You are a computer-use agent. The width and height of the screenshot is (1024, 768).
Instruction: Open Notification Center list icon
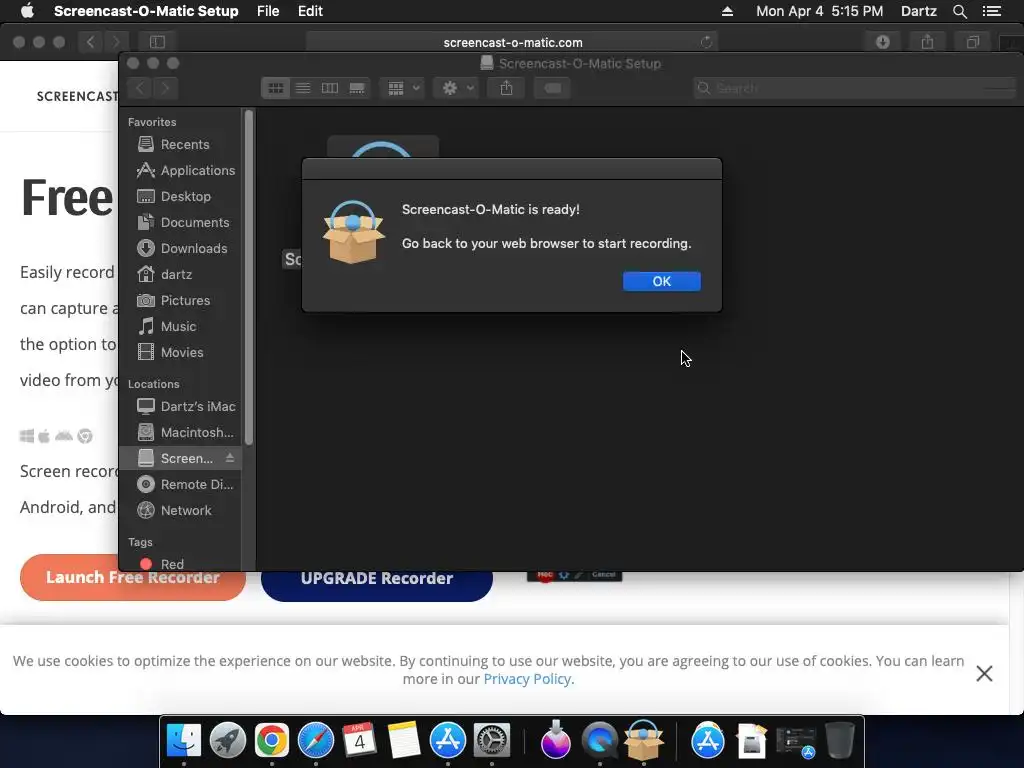[x=992, y=11]
